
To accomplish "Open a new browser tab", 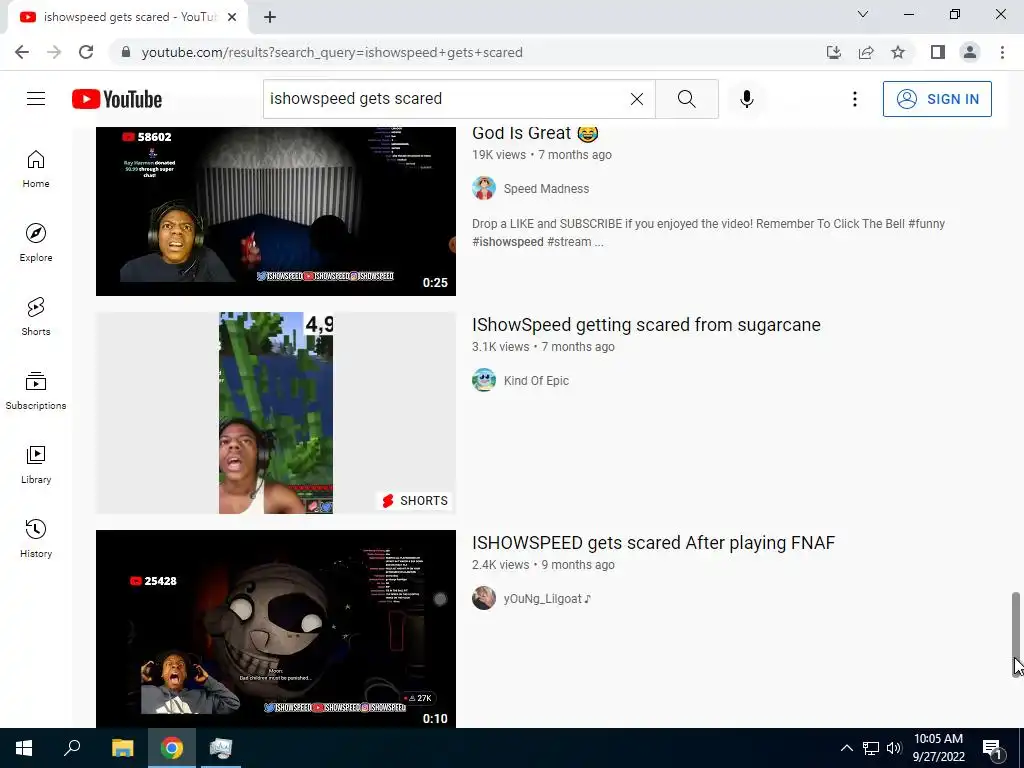I will [x=270, y=17].
